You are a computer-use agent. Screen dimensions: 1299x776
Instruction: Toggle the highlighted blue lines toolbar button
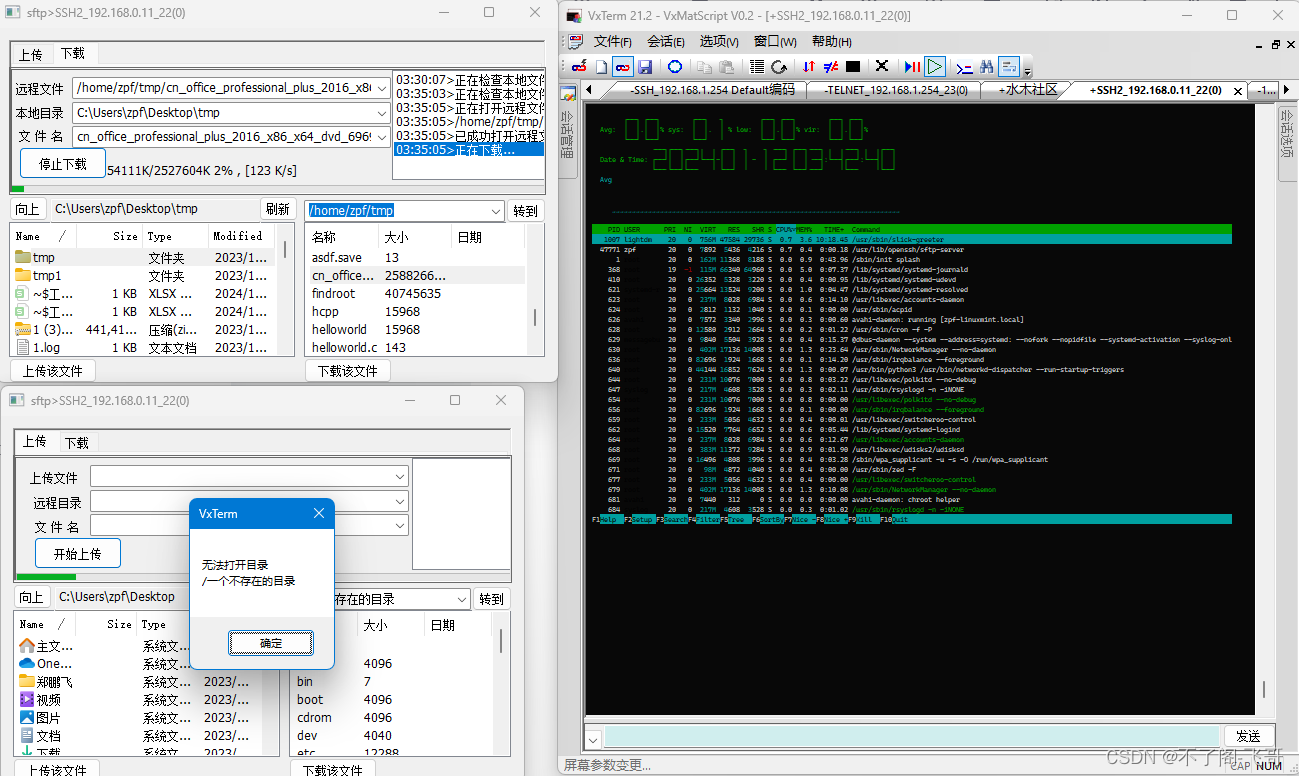[x=1008, y=67]
